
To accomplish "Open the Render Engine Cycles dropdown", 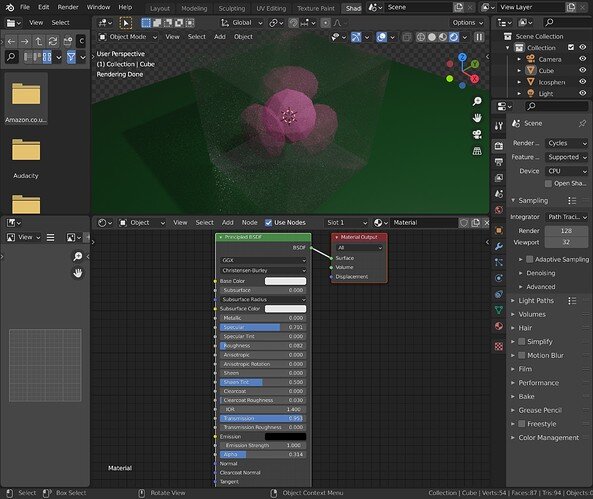I will [x=566, y=143].
